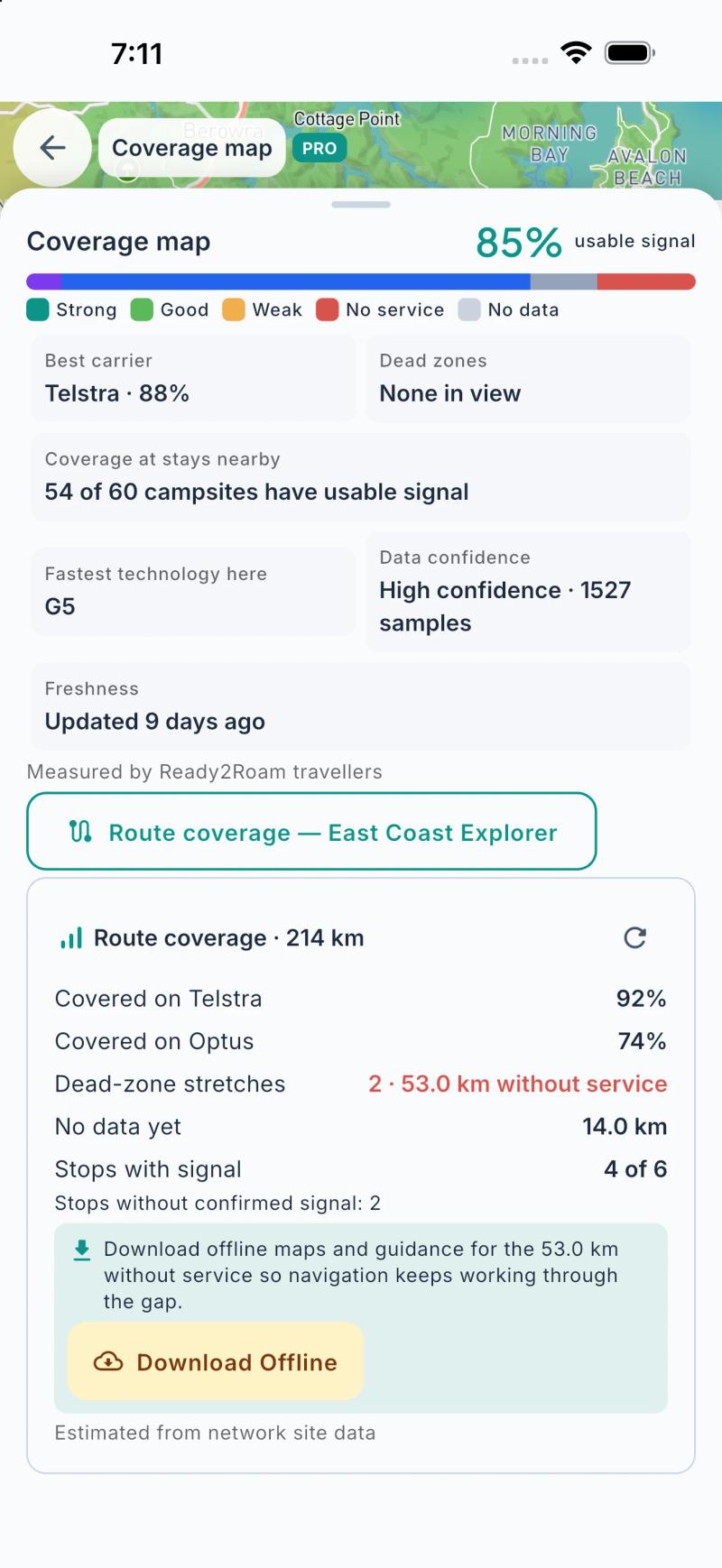Click the sheet drag handle
Screen dimensions: 722x1568
(x=361, y=205)
